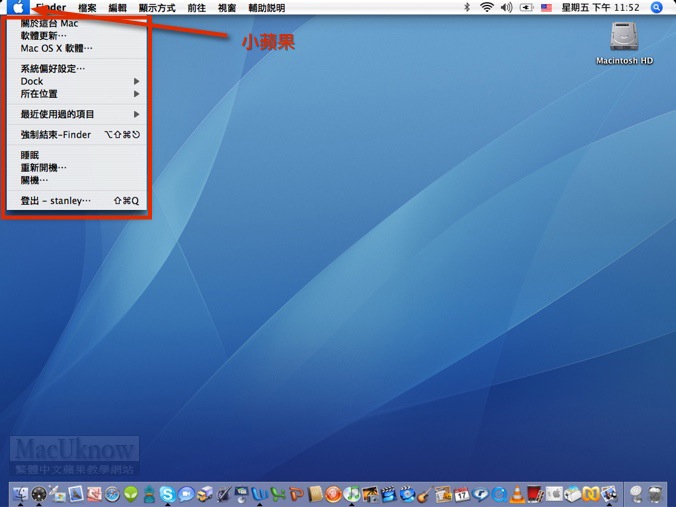Click the battery status icon
The width and height of the screenshot is (676, 507).
(x=526, y=7)
